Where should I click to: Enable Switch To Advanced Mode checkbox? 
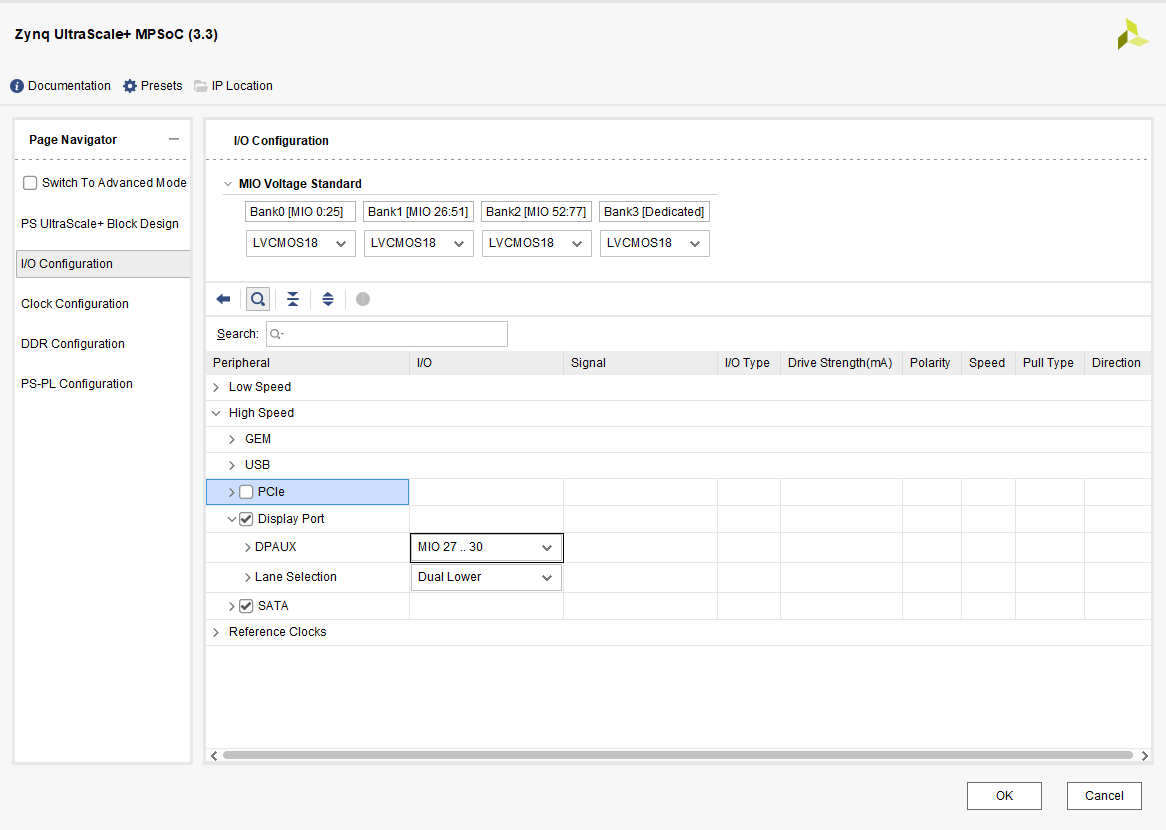tap(30, 183)
